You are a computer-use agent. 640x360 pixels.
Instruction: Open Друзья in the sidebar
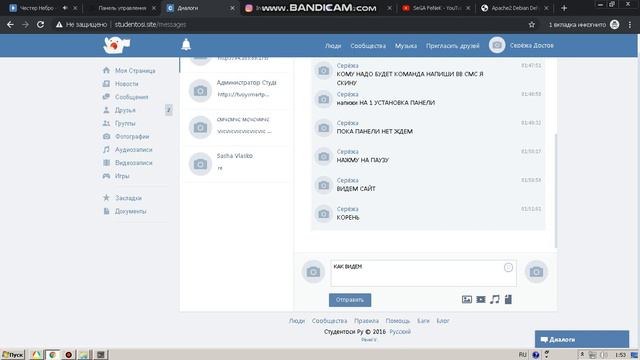125,110
